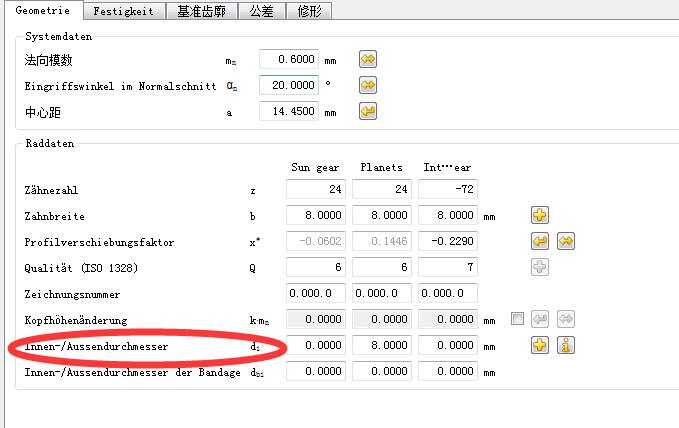Screen dimensions: 679x428
Task: Select the 公差 tab
Action: (263, 12)
